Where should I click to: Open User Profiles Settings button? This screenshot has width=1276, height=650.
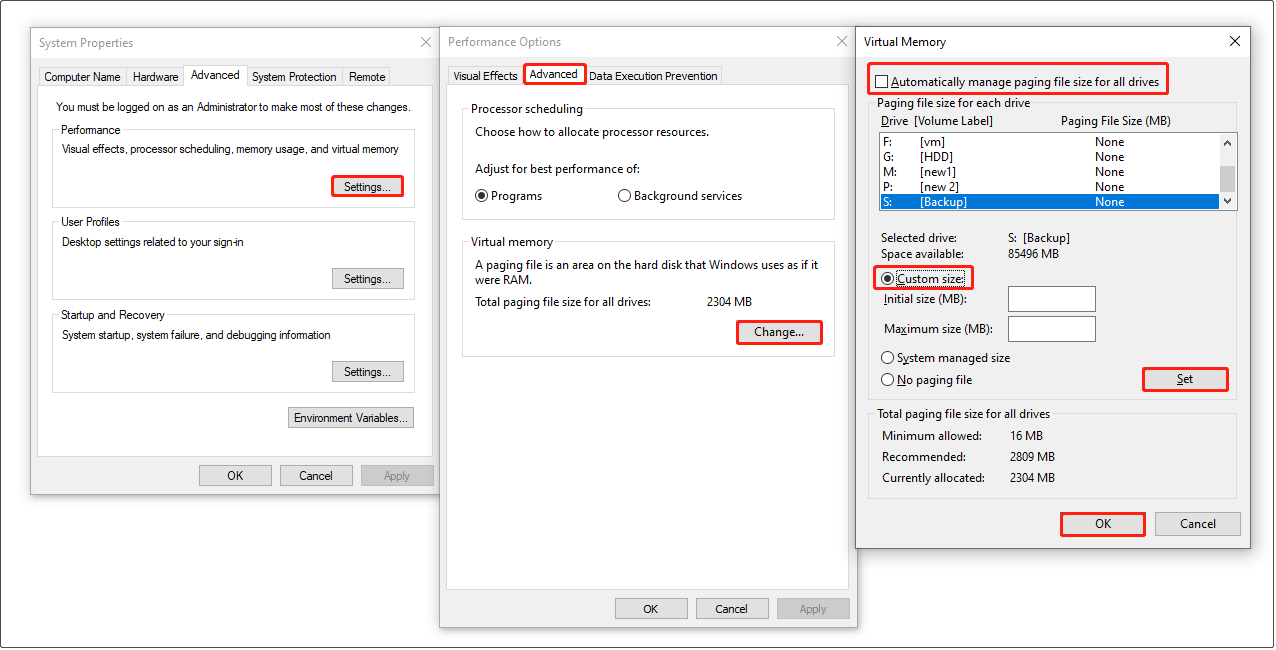367,279
